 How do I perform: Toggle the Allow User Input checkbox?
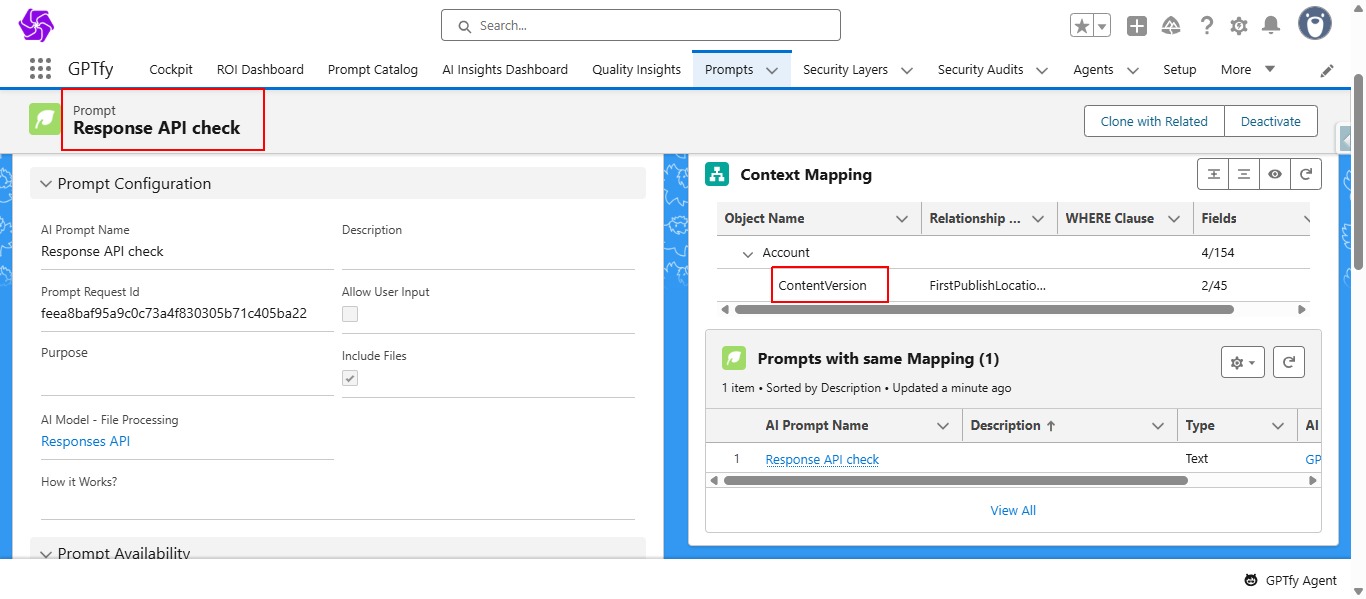[x=350, y=314]
